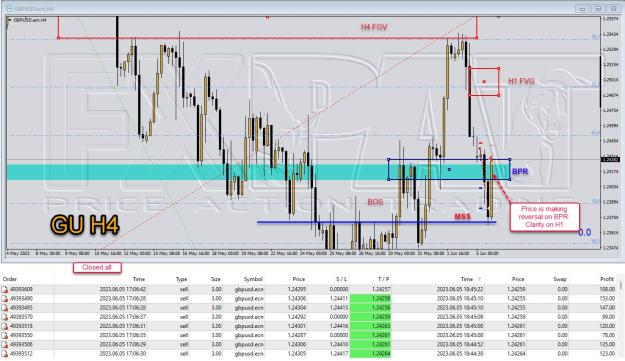Click the current price marker on price scale
625x361 pixels.
(x=610, y=159)
